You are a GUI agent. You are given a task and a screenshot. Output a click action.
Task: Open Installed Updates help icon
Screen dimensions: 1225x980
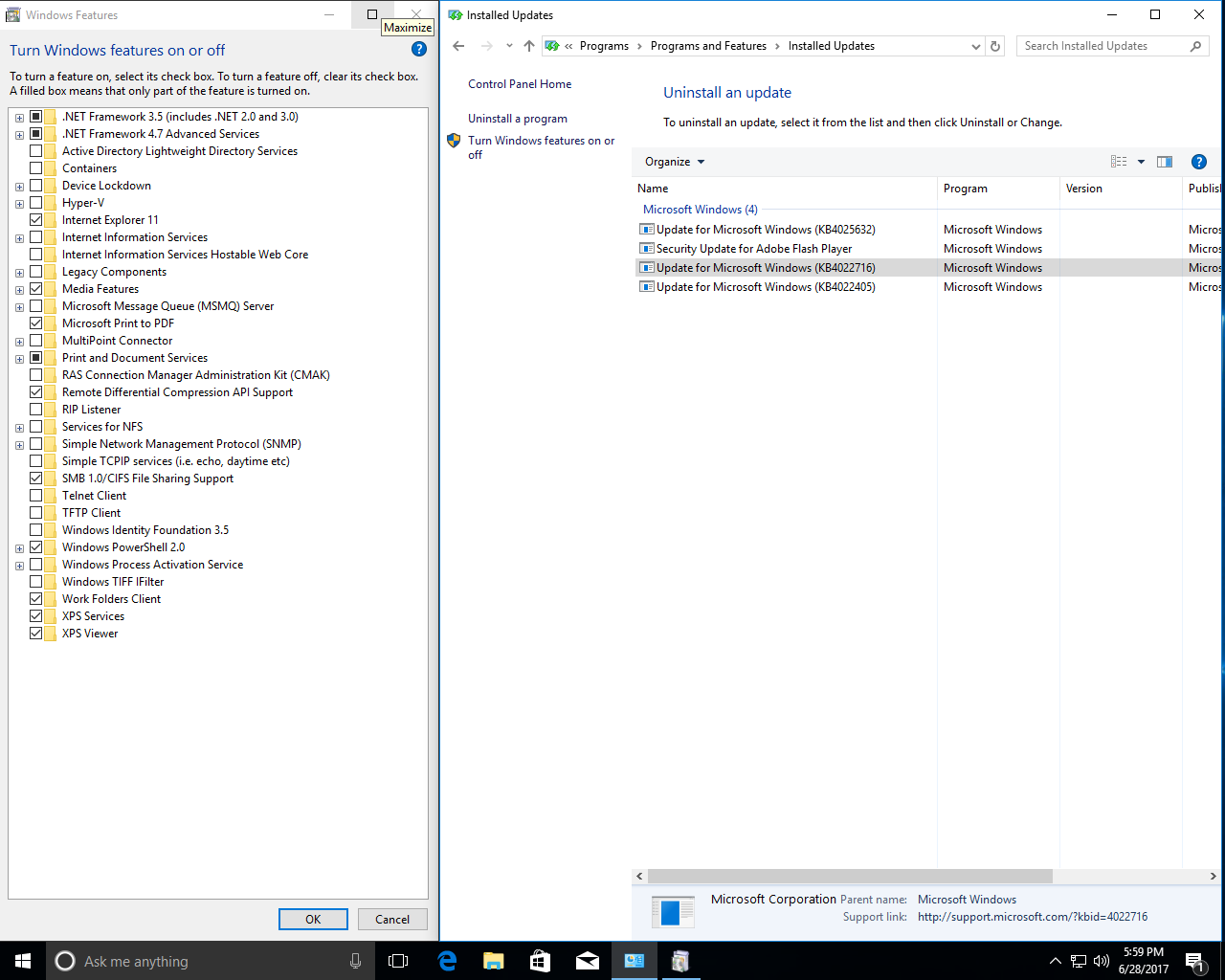pyautogui.click(x=1198, y=162)
